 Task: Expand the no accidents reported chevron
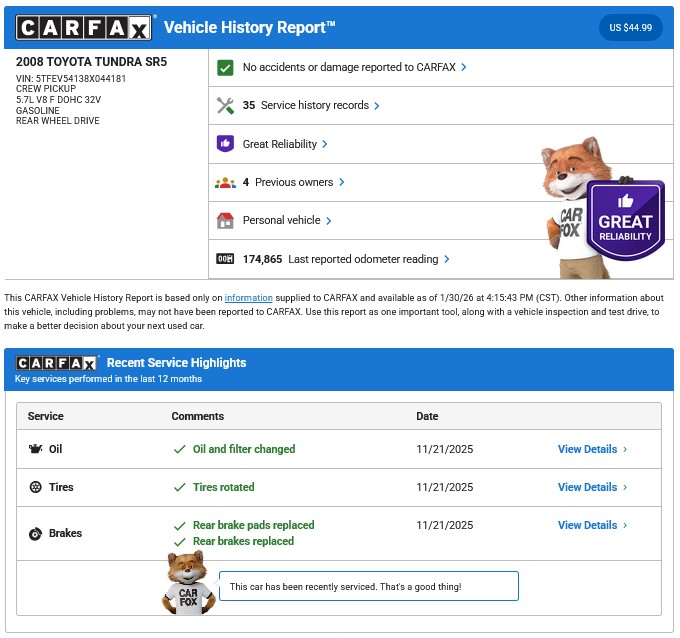point(464,67)
